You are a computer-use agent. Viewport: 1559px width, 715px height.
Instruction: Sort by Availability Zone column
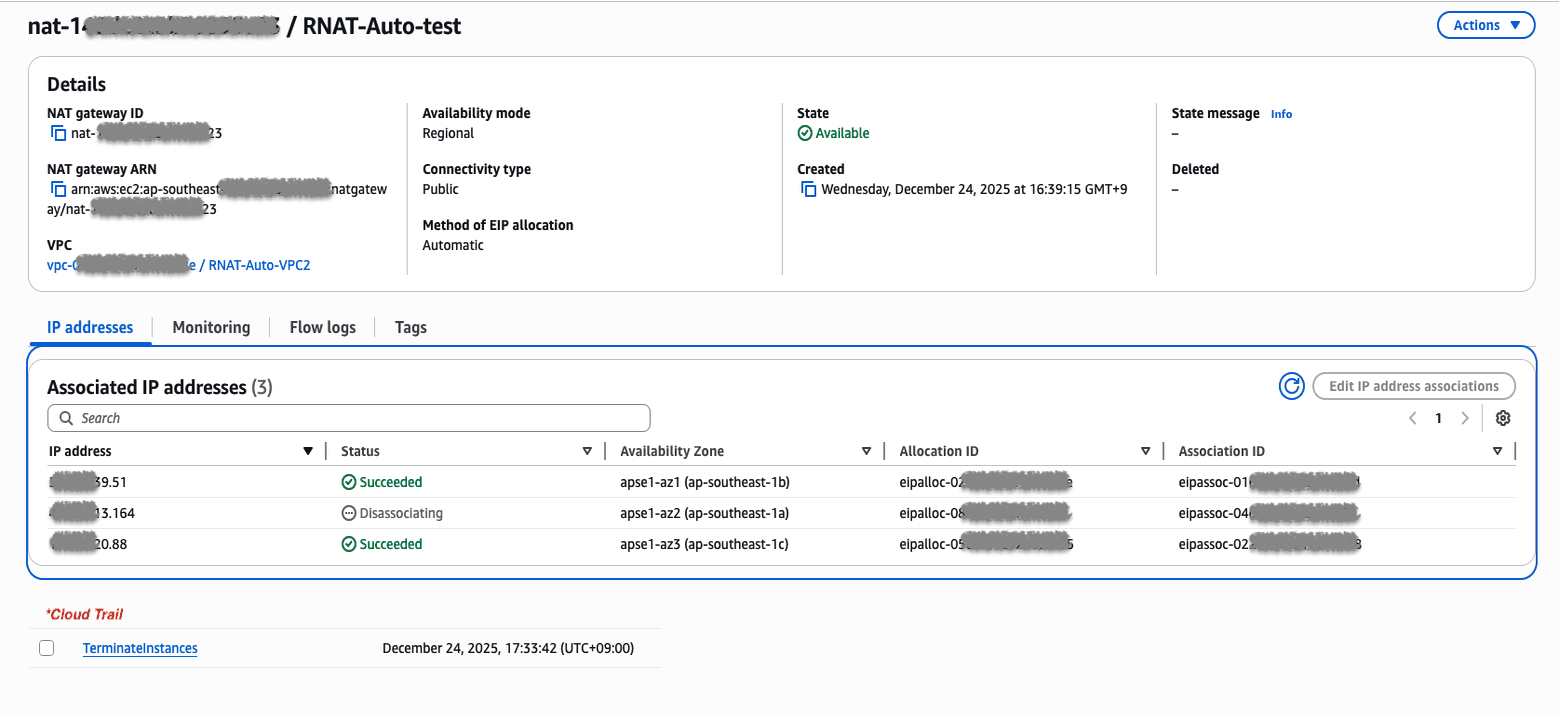click(x=866, y=451)
